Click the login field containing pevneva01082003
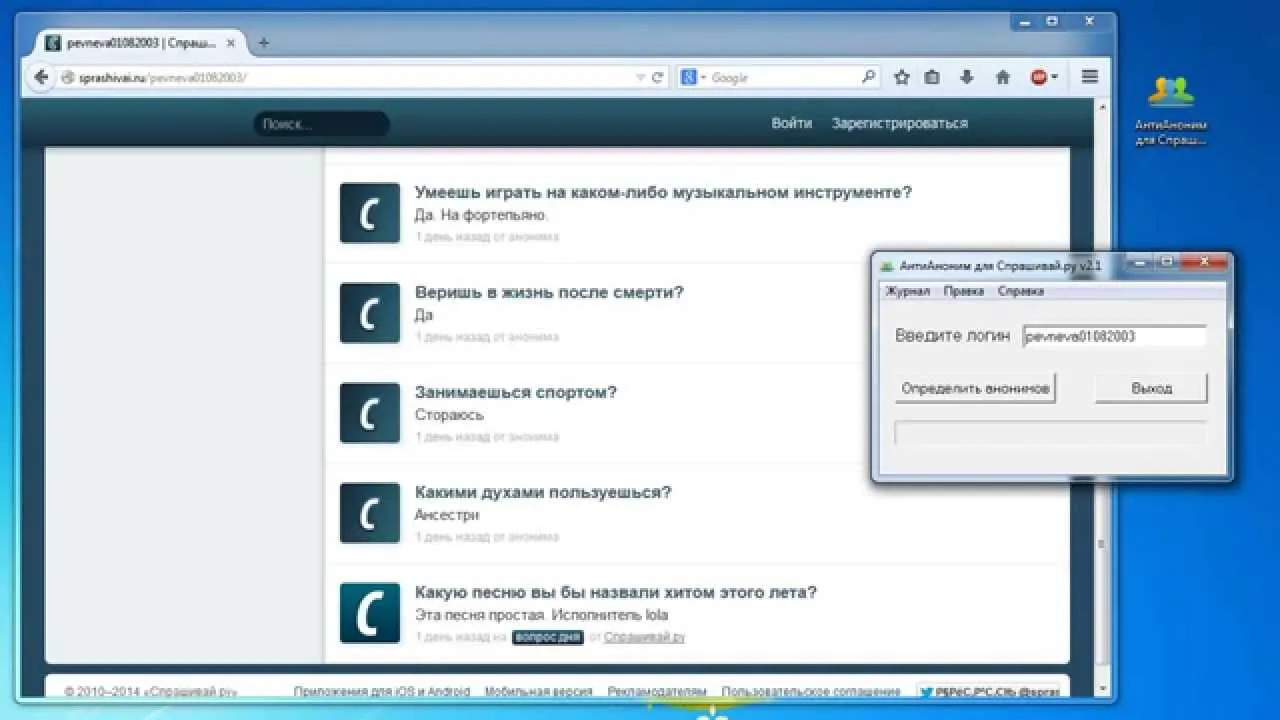1280x720 pixels. [x=1114, y=337]
